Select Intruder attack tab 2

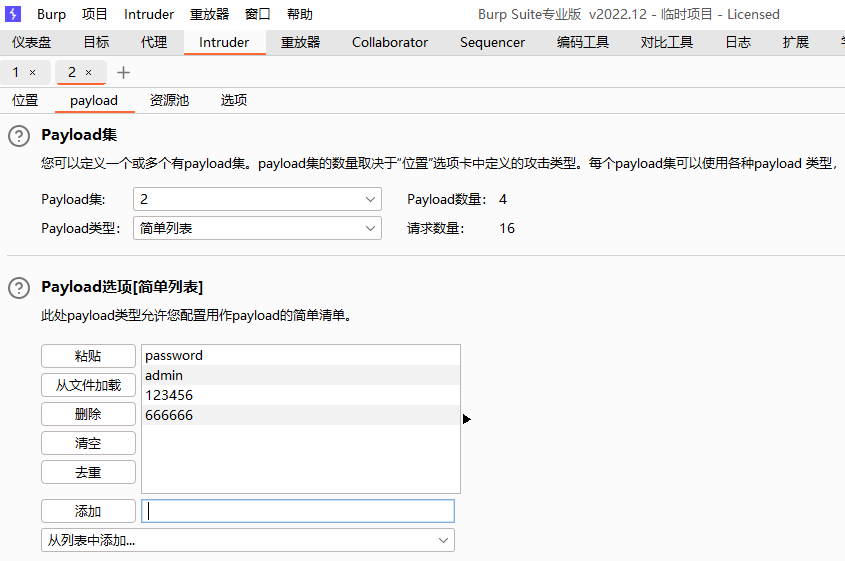click(72, 72)
